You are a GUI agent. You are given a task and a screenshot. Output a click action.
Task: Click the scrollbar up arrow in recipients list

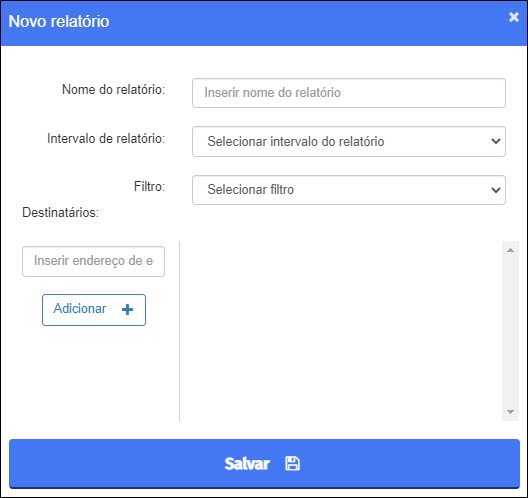coord(510,250)
